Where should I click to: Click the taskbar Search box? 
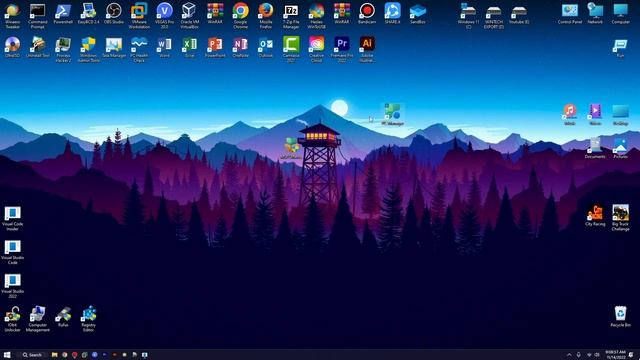(32, 355)
